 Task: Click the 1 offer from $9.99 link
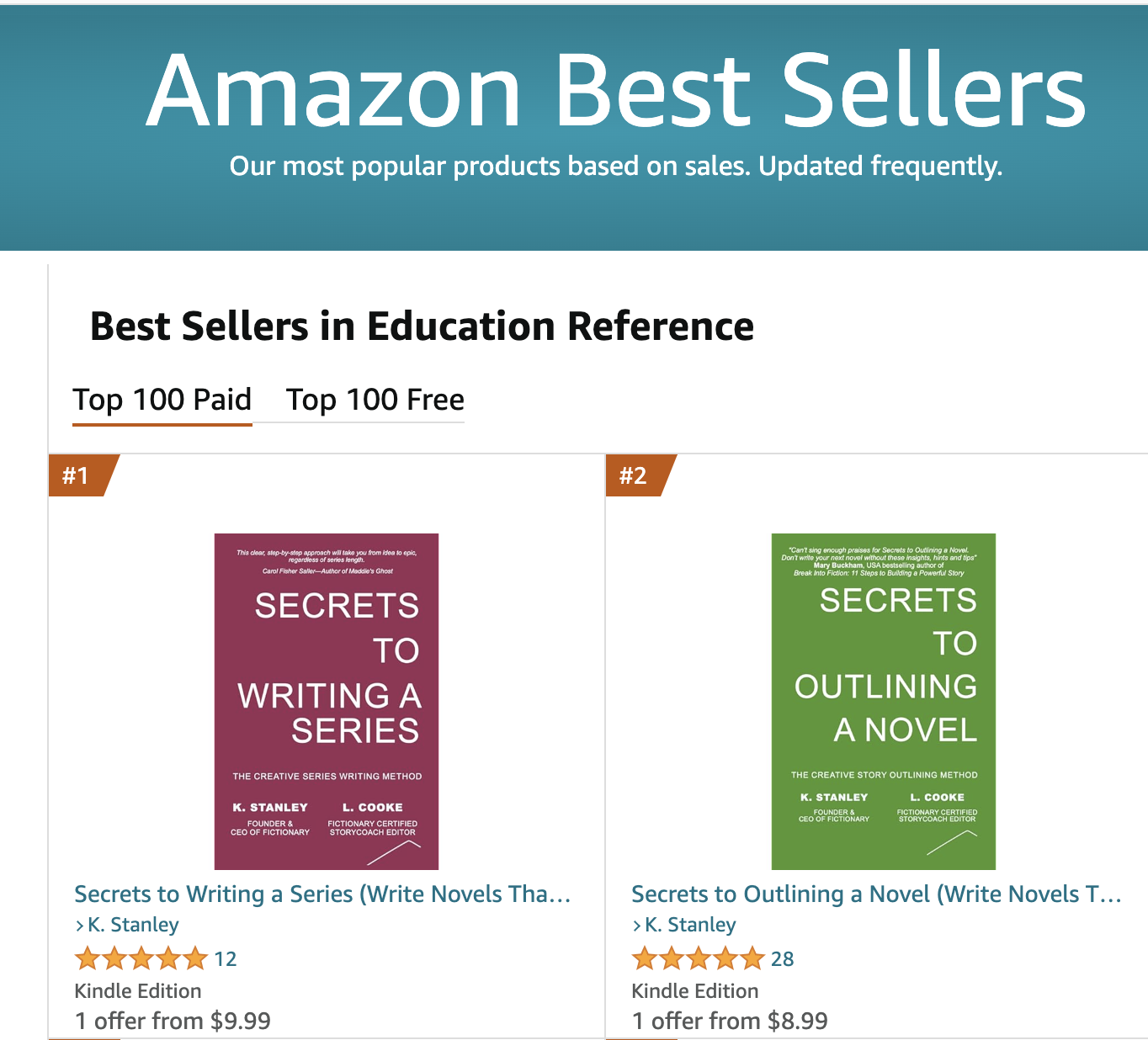pos(173,1021)
